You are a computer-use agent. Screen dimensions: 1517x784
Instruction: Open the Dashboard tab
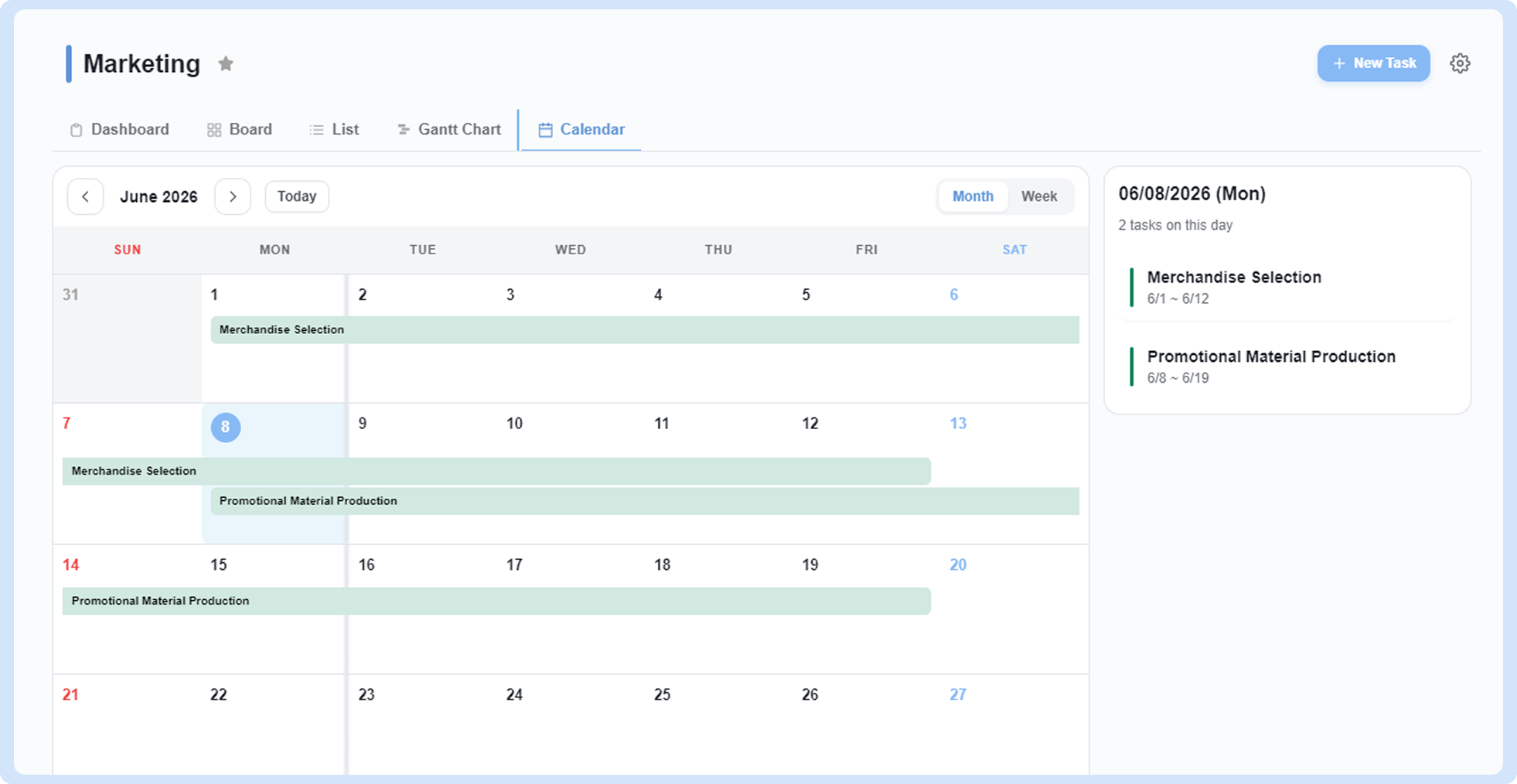pos(120,129)
